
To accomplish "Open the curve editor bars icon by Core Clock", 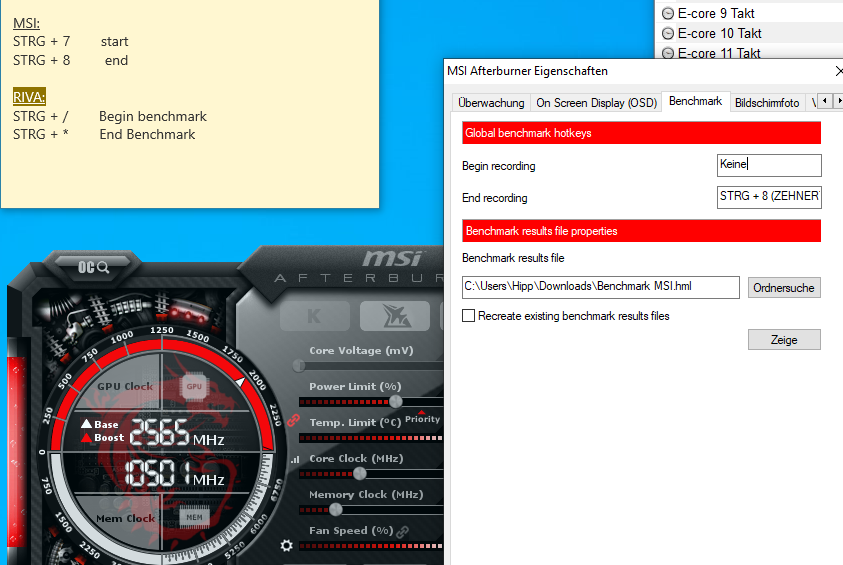I will pyautogui.click(x=295, y=460).
